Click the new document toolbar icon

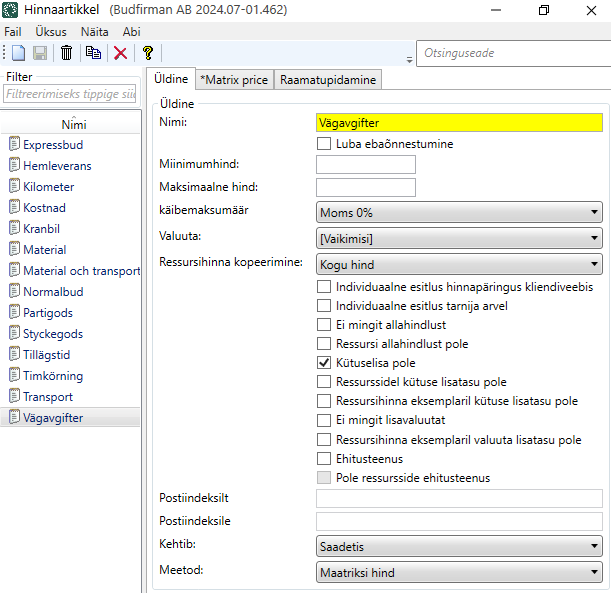(x=19, y=53)
